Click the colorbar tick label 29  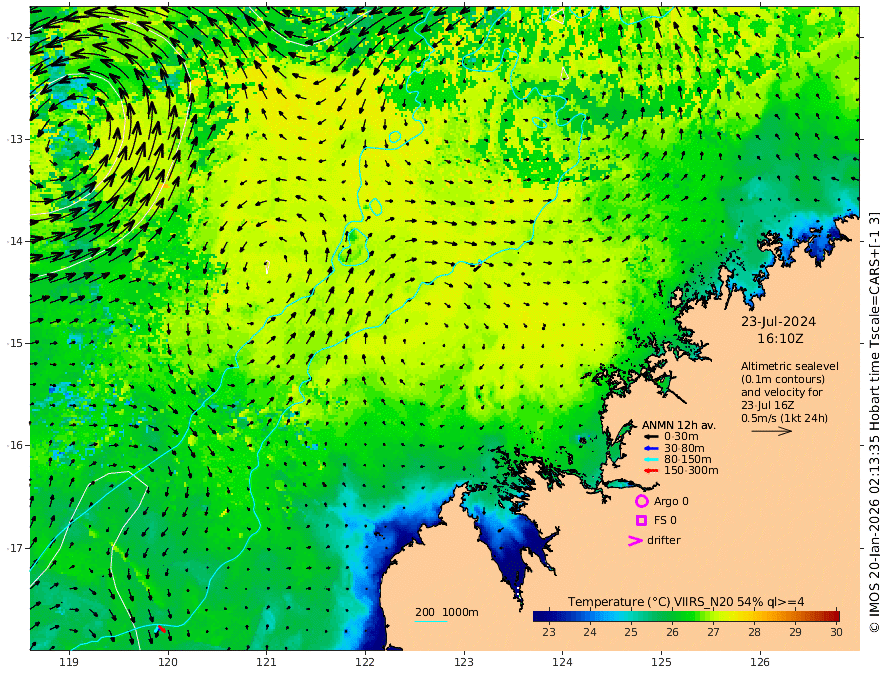click(x=795, y=632)
